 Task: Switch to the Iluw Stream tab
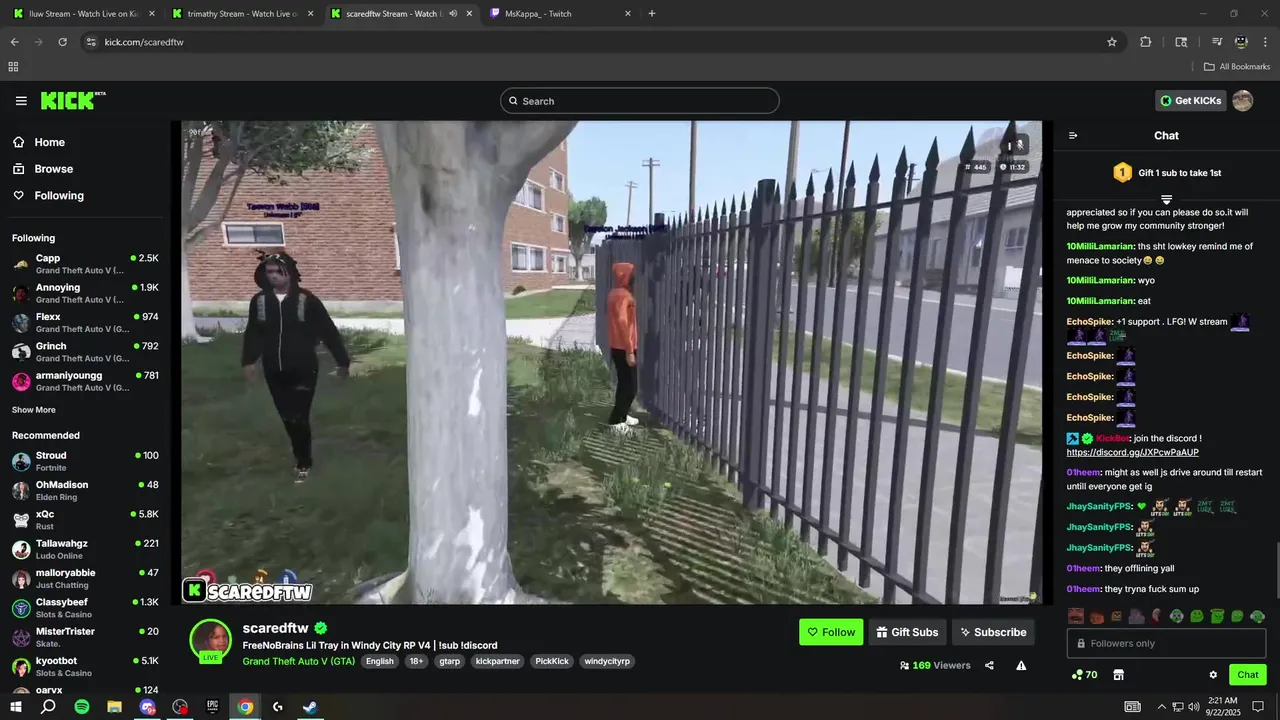point(85,14)
